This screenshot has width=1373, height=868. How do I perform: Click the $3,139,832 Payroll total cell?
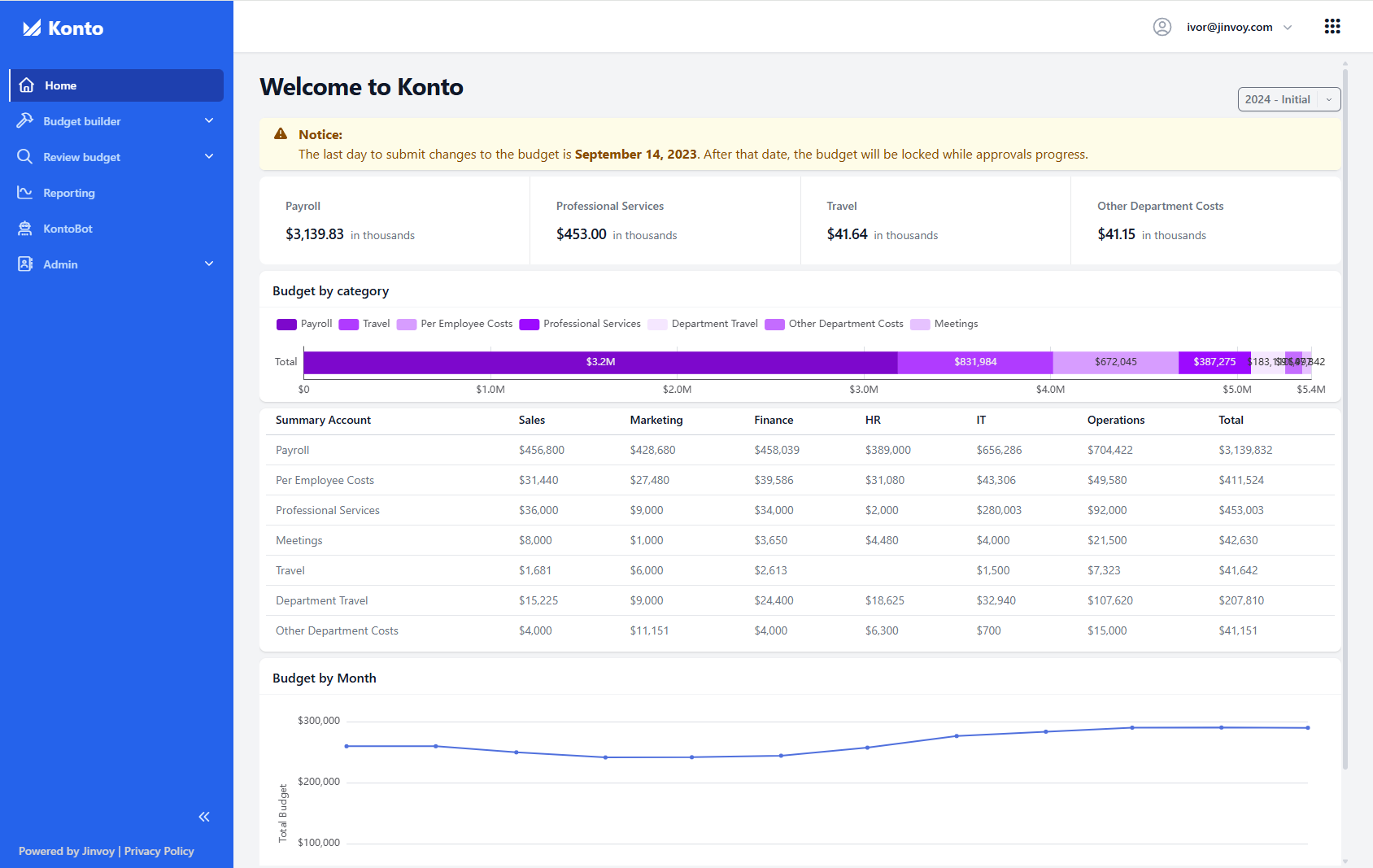[x=1245, y=450]
